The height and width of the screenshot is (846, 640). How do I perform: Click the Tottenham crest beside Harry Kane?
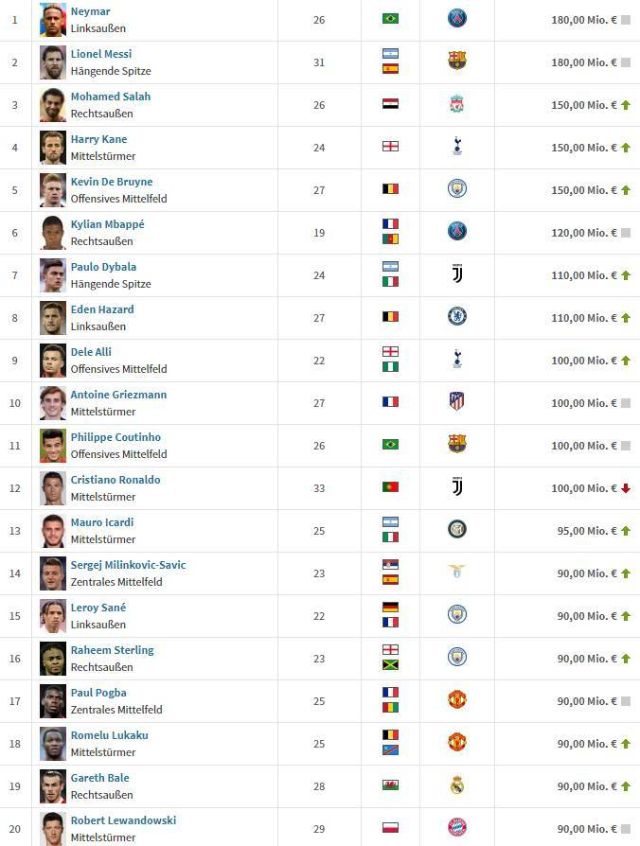[x=457, y=146]
